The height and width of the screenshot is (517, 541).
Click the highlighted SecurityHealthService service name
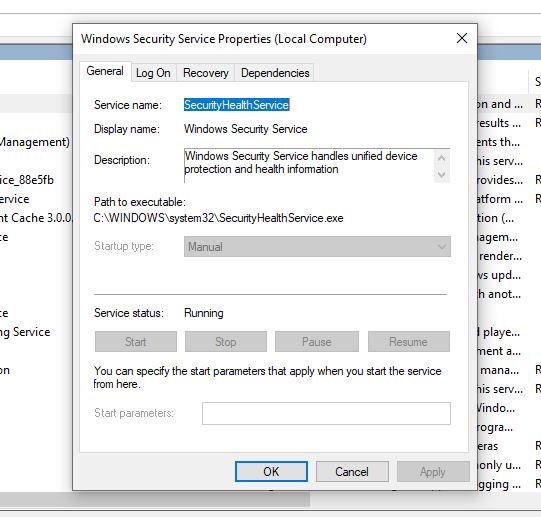[x=236, y=105]
